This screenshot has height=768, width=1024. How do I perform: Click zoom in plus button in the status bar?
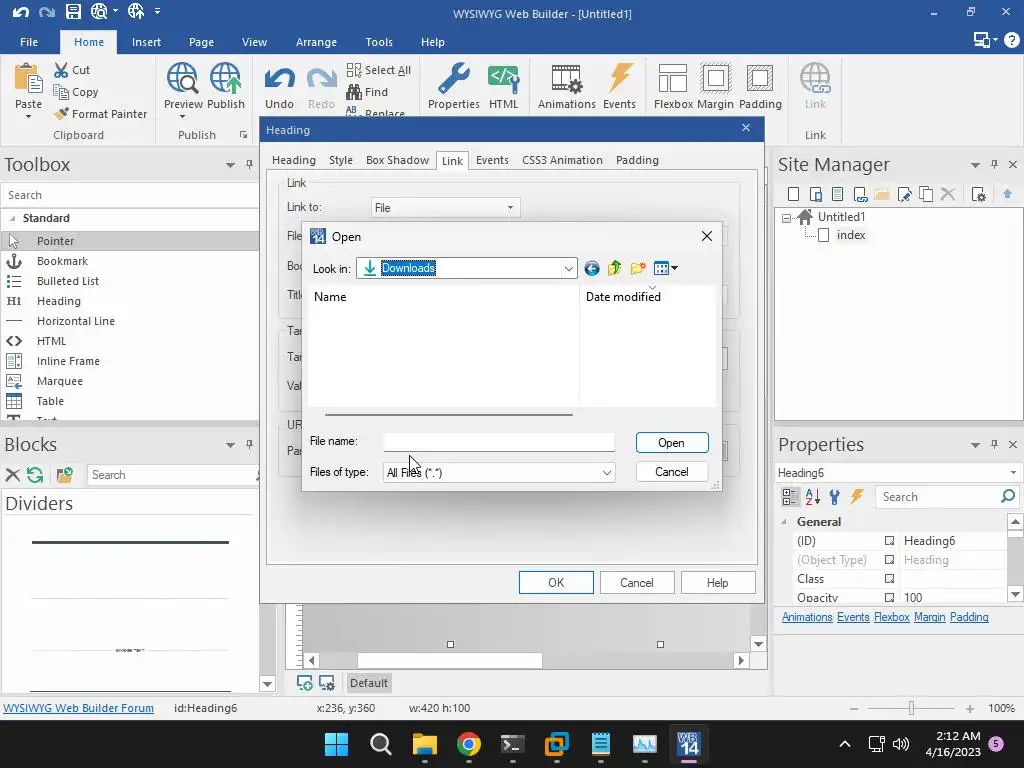coord(970,708)
